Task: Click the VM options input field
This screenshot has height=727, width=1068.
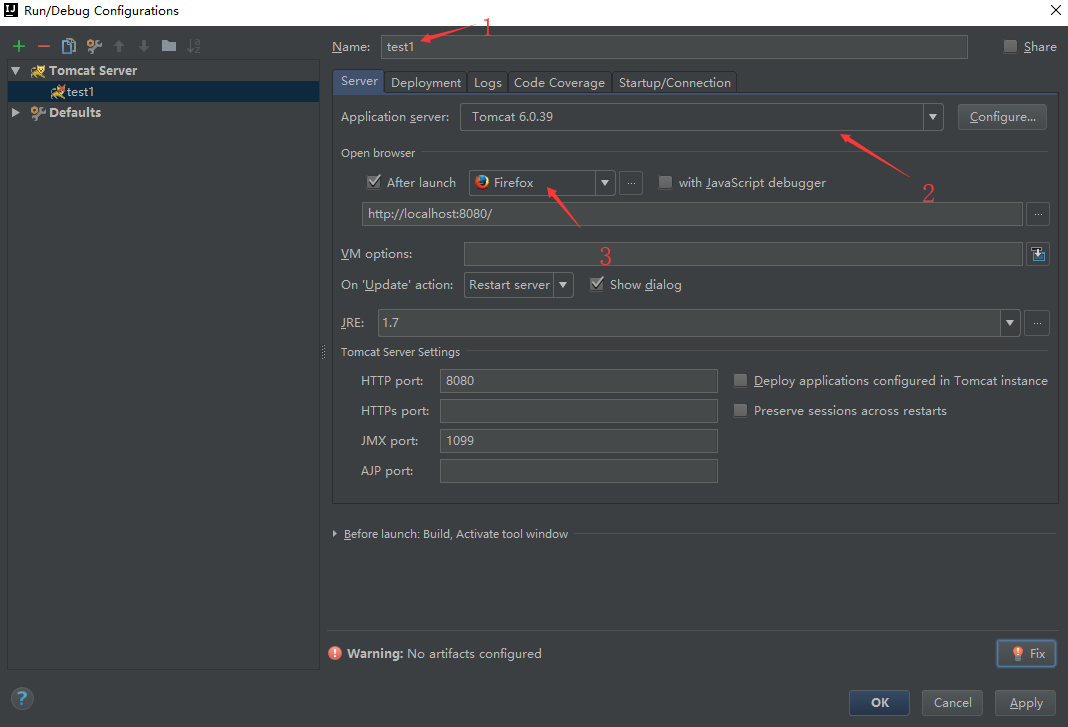Action: pyautogui.click(x=743, y=254)
